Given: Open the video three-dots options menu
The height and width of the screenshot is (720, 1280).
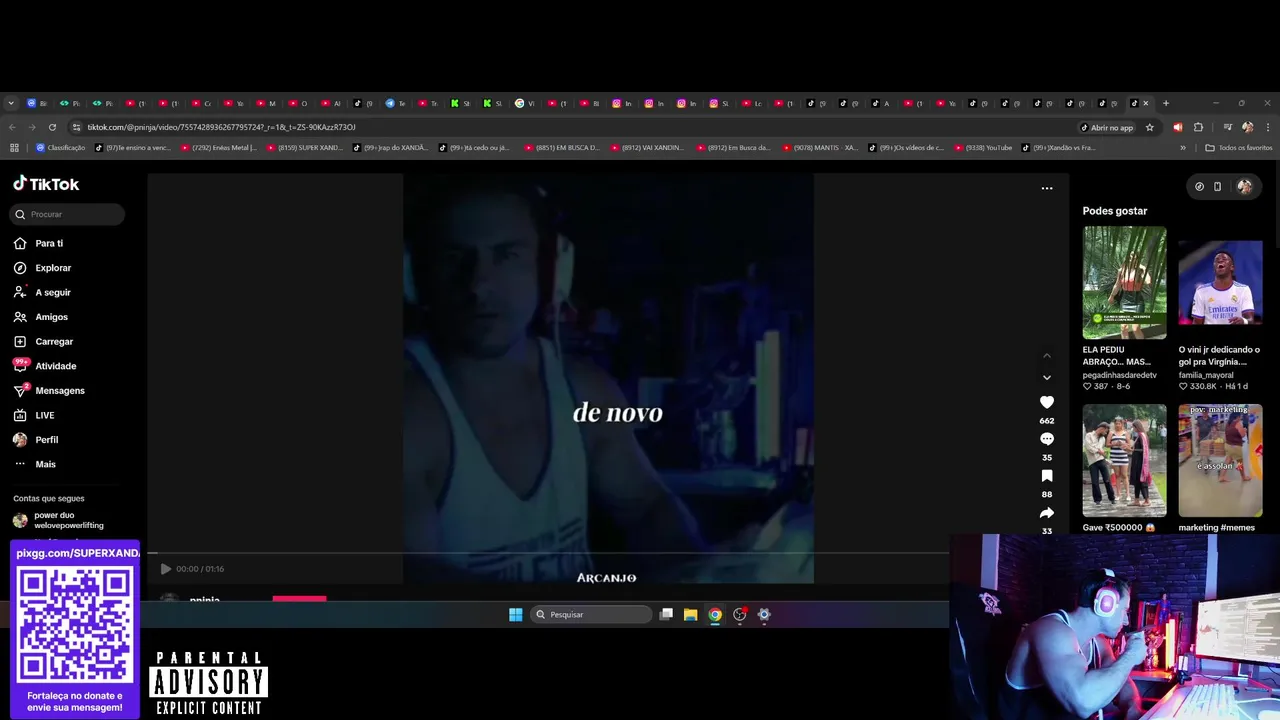Looking at the screenshot, I should tap(1047, 188).
